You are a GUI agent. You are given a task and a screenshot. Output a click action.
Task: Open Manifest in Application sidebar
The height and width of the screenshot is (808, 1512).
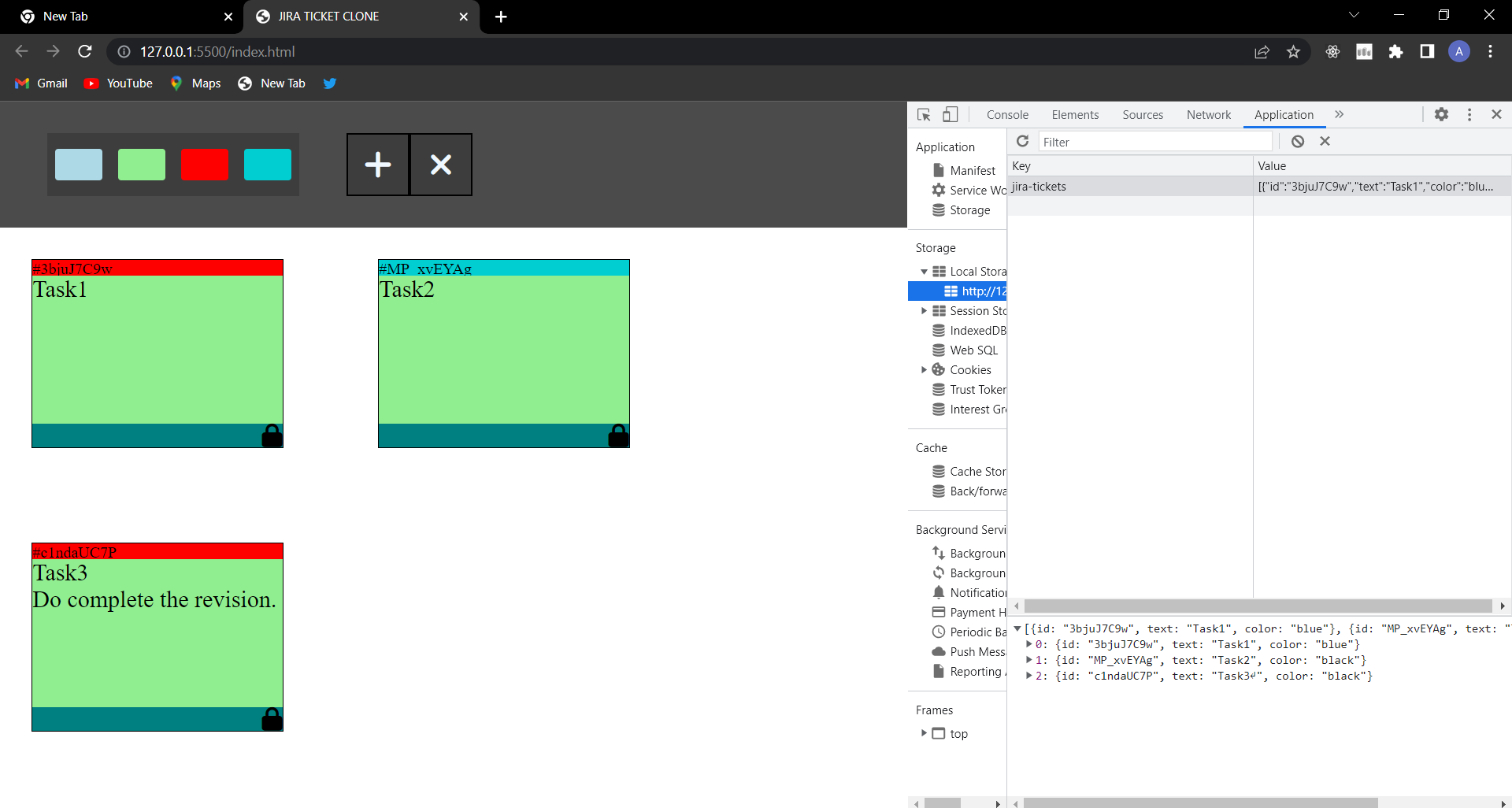[x=973, y=170]
